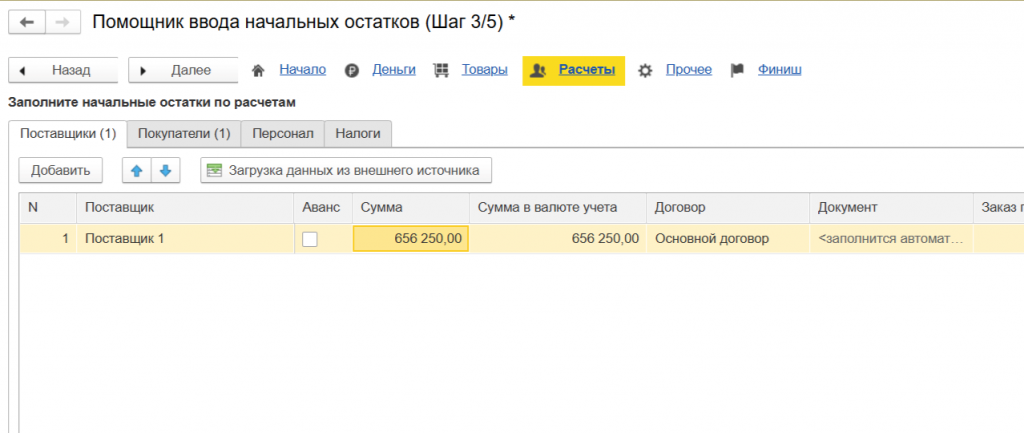Click Загрузка данных из внешнего источника
1024x433 pixels.
(x=346, y=171)
